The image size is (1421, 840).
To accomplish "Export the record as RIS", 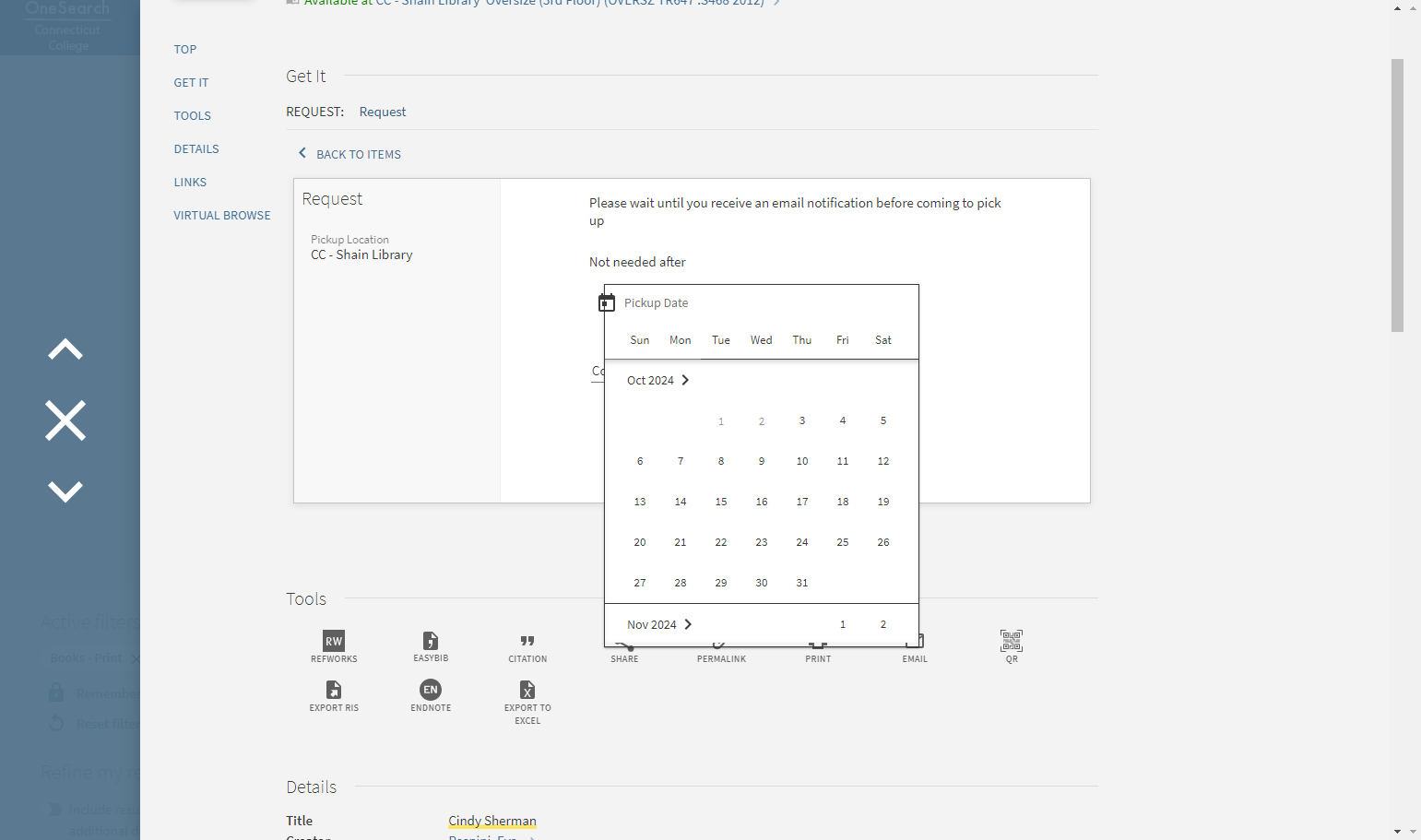I will [x=334, y=696].
